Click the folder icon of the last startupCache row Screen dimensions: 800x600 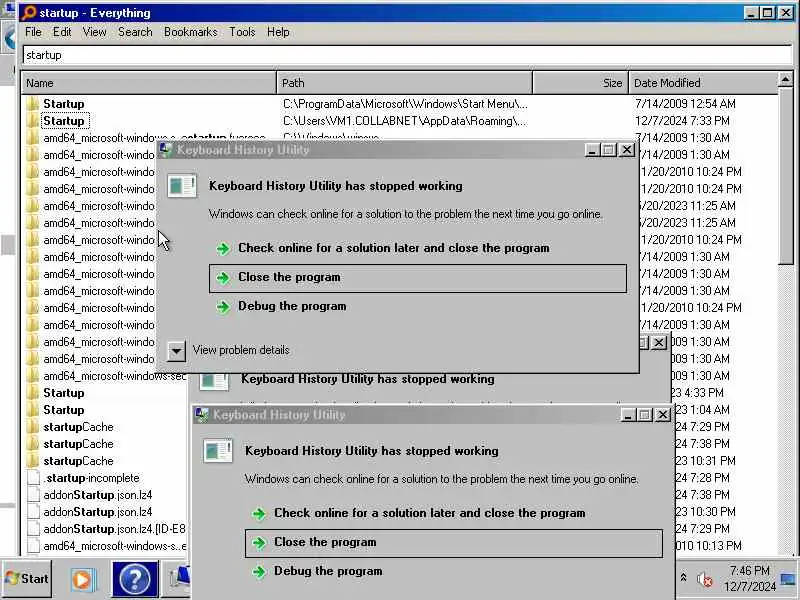(x=33, y=461)
